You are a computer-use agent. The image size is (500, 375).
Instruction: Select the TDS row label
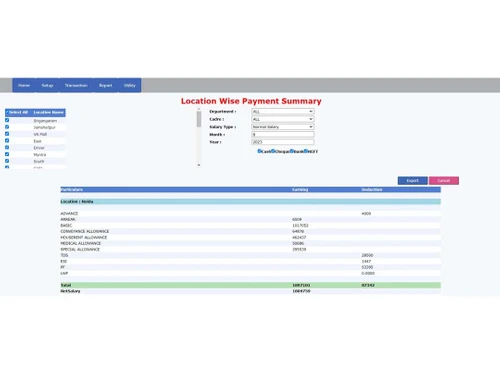64,255
